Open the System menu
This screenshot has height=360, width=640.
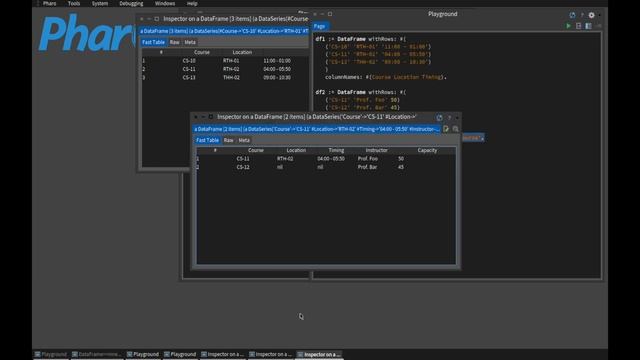click(x=100, y=3)
